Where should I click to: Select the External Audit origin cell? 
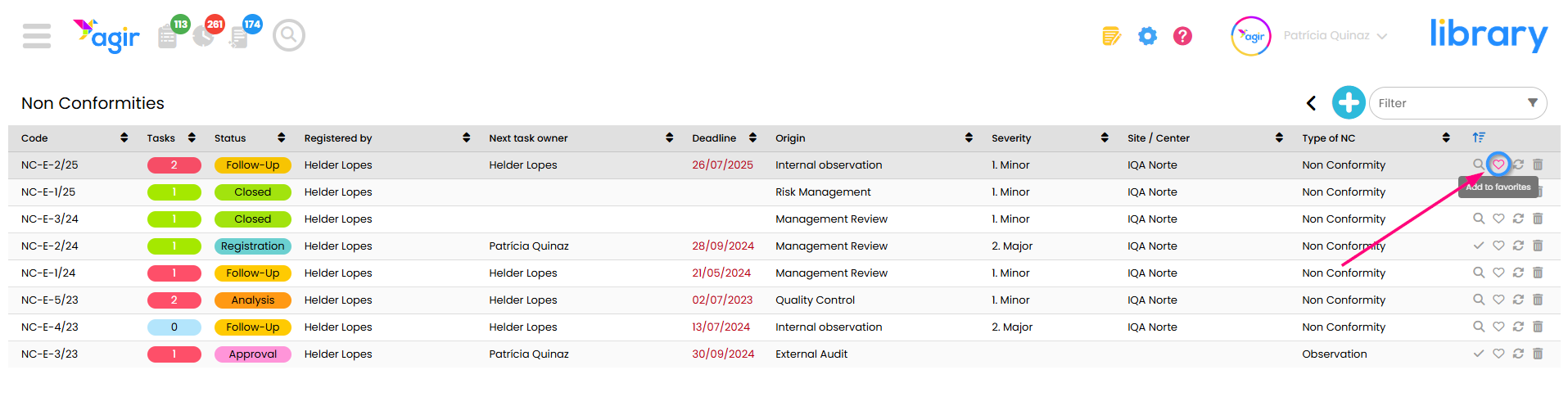pyautogui.click(x=811, y=354)
